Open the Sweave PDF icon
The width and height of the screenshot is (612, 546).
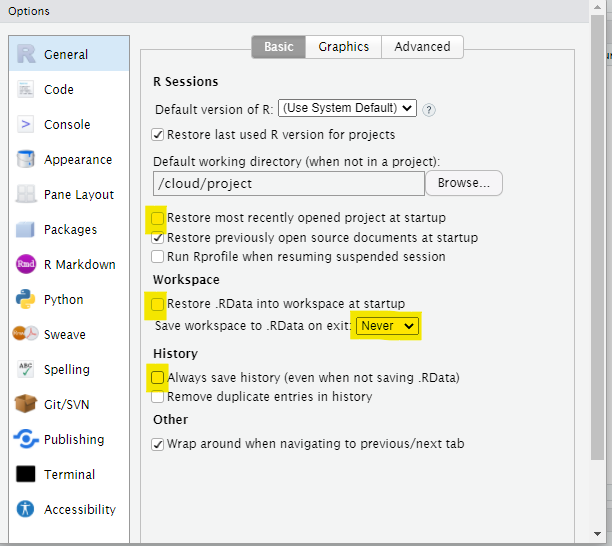click(x=26, y=334)
